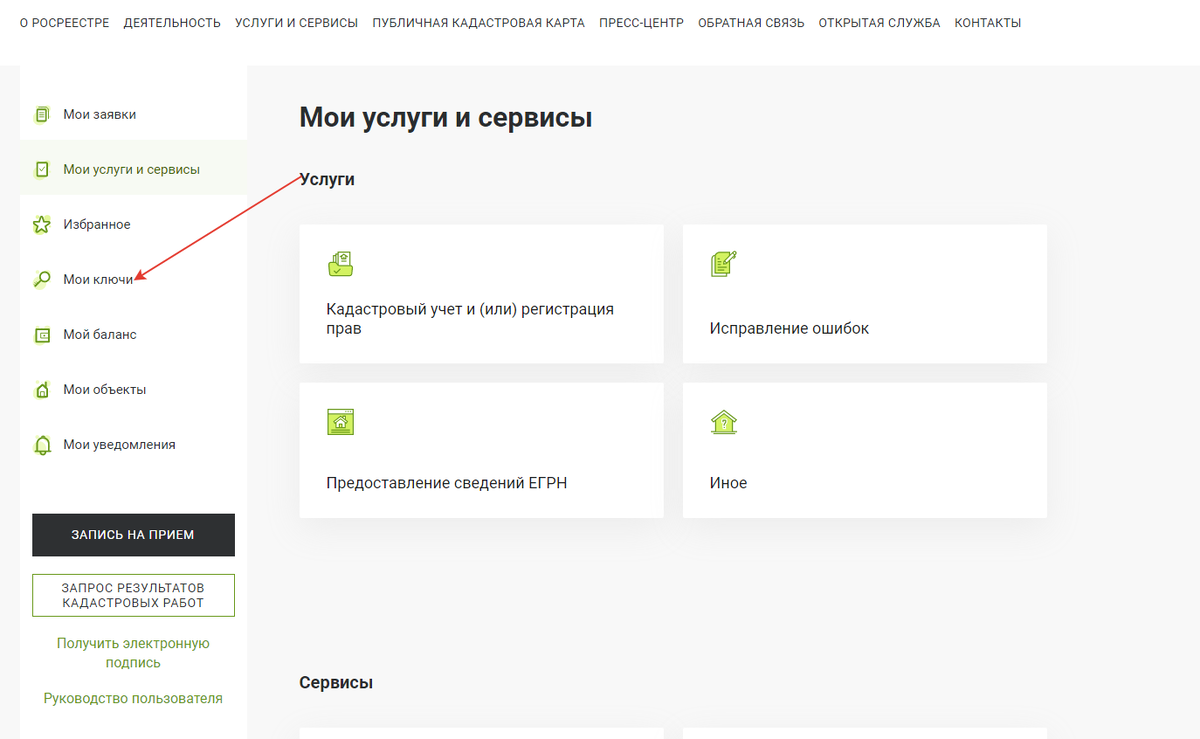
Task: Click the Иное house question icon
Action: (724, 421)
